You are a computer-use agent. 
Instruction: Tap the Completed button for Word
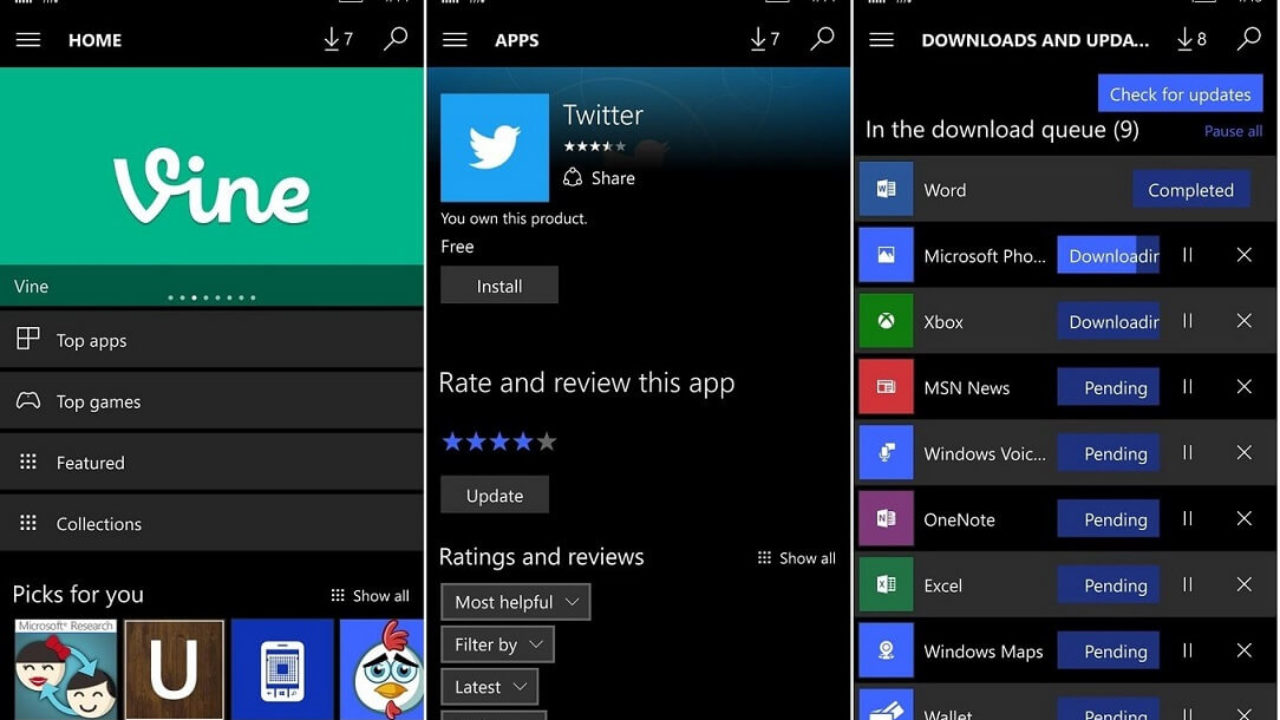1191,190
